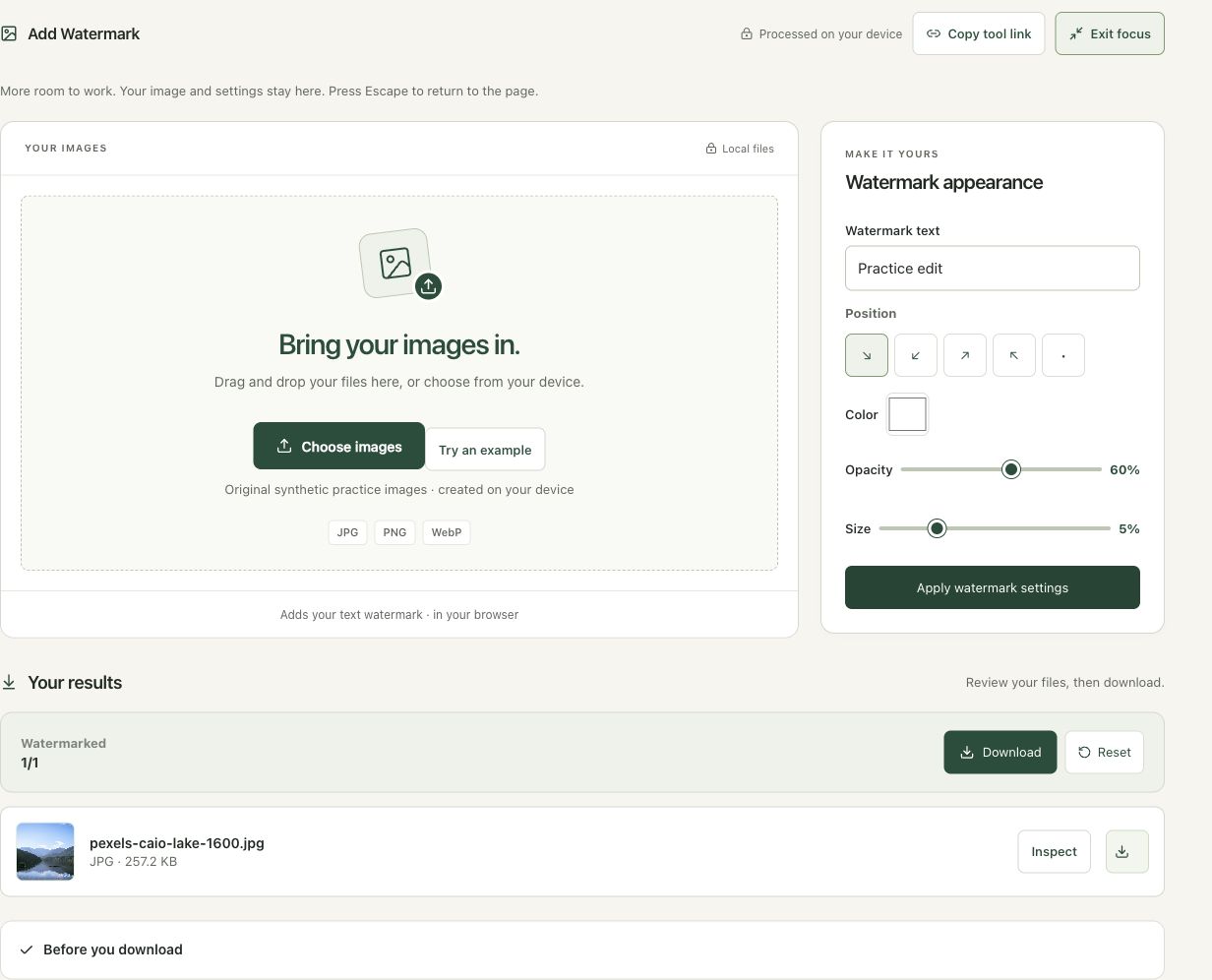
Task: Select top-right watermark position
Action: (965, 355)
